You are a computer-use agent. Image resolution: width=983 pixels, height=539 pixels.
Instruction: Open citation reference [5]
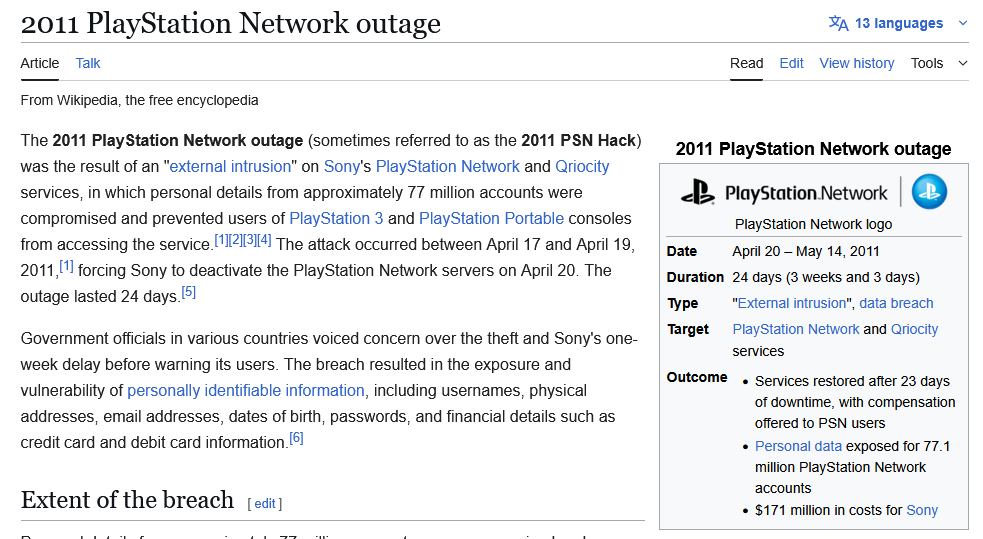tap(189, 291)
